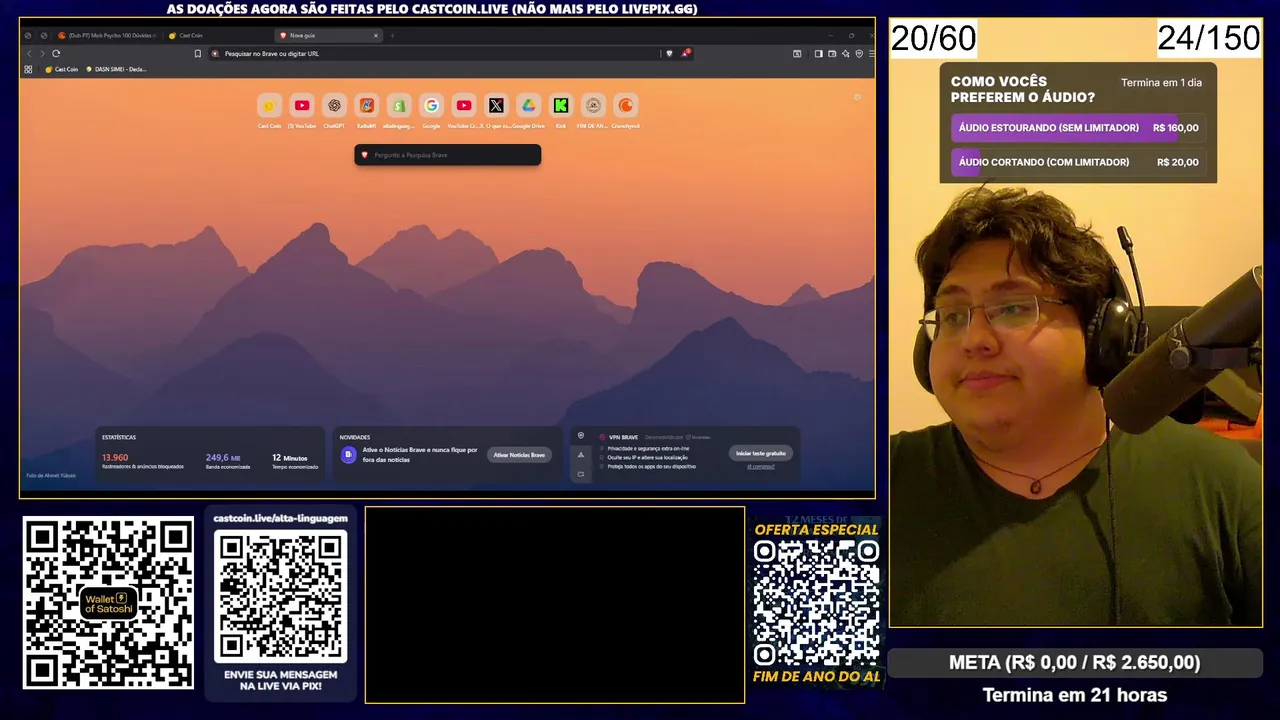Close the Nova guia tab

pyautogui.click(x=376, y=35)
